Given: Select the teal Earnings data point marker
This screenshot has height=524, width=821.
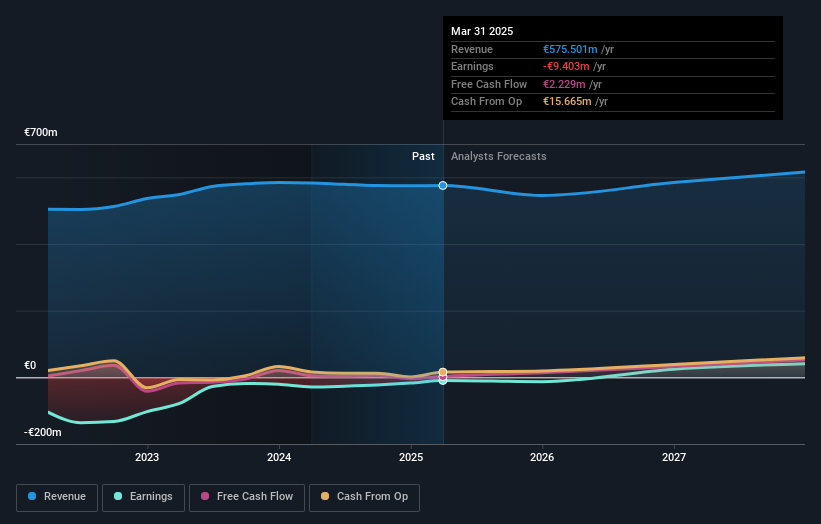Looking at the screenshot, I should [x=443, y=381].
